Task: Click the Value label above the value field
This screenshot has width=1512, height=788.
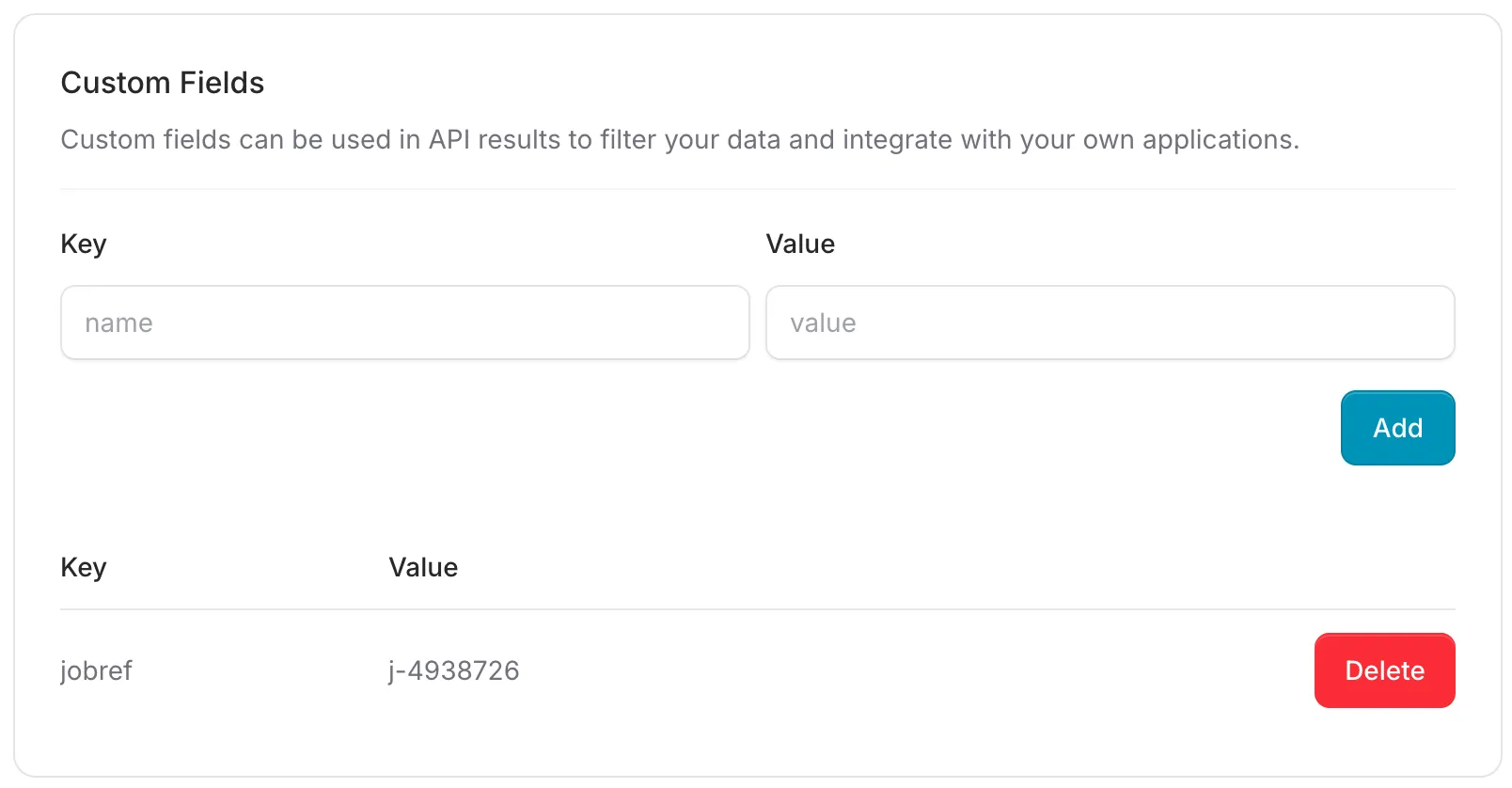Action: [x=801, y=244]
